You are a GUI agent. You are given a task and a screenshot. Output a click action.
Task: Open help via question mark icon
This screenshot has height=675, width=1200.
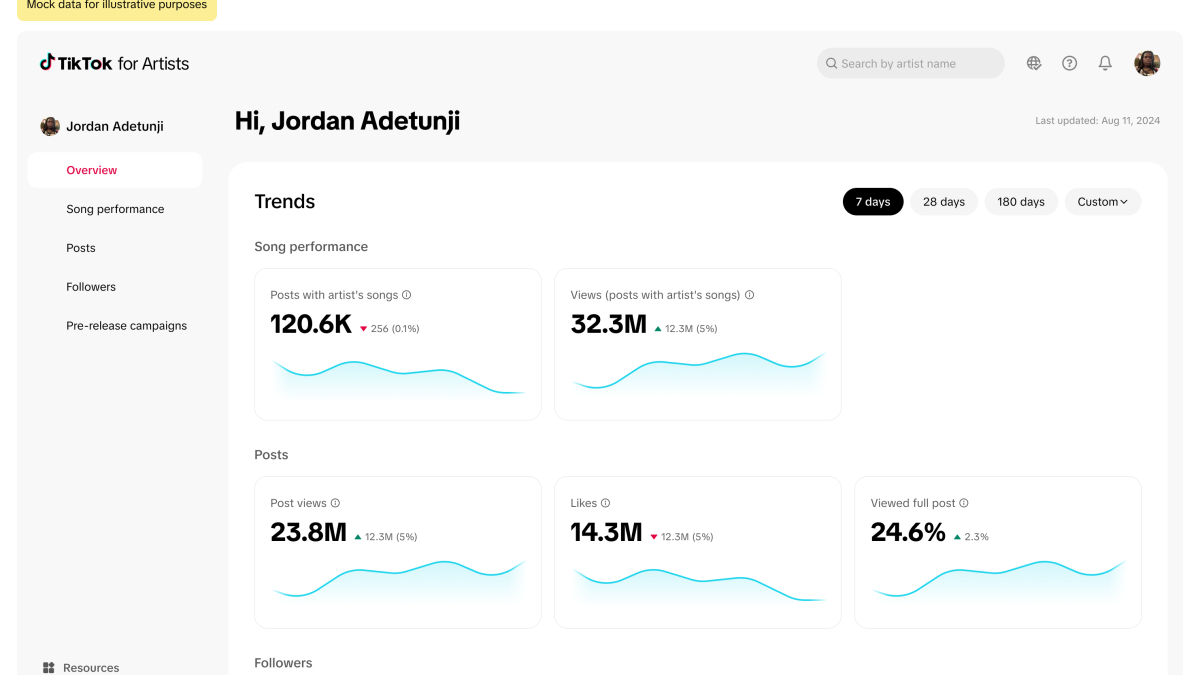tap(1069, 63)
